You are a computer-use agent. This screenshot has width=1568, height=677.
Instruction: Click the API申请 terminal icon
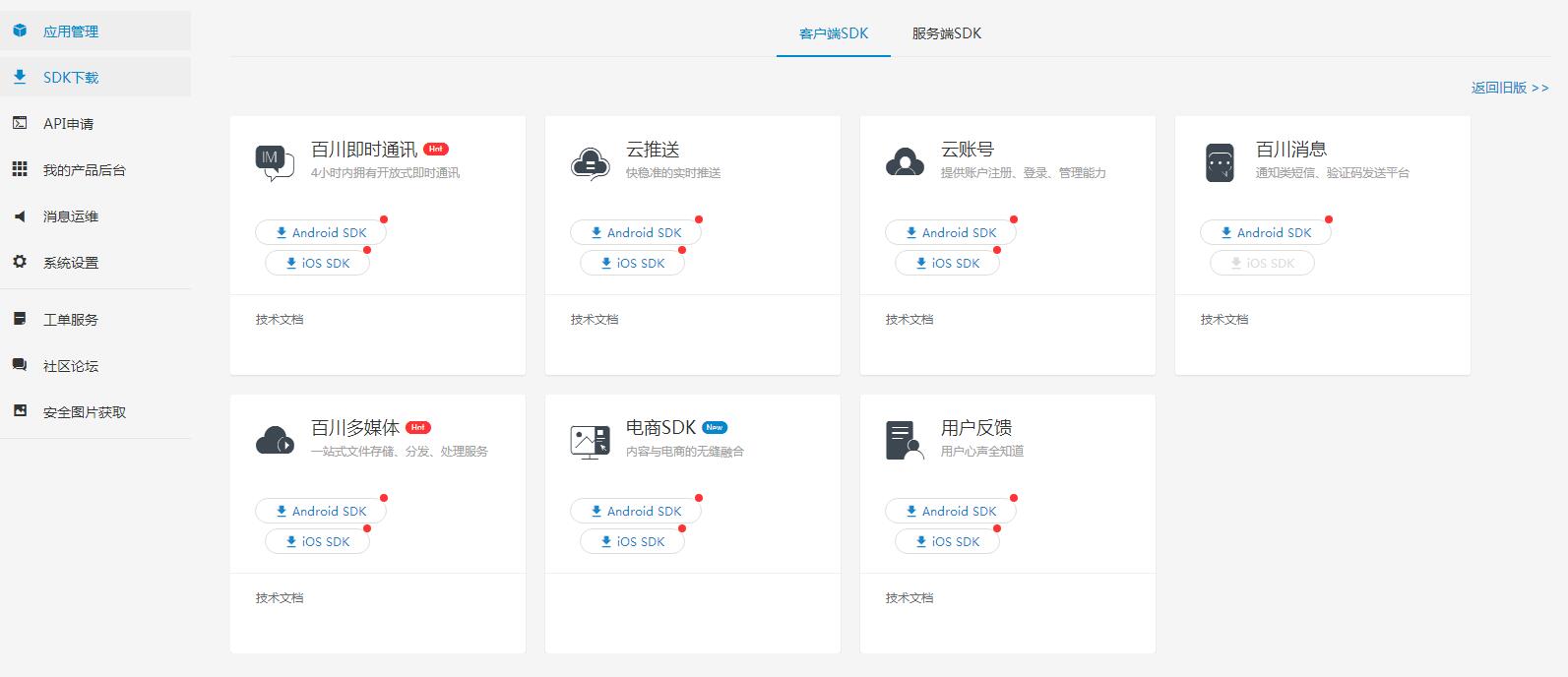point(20,123)
